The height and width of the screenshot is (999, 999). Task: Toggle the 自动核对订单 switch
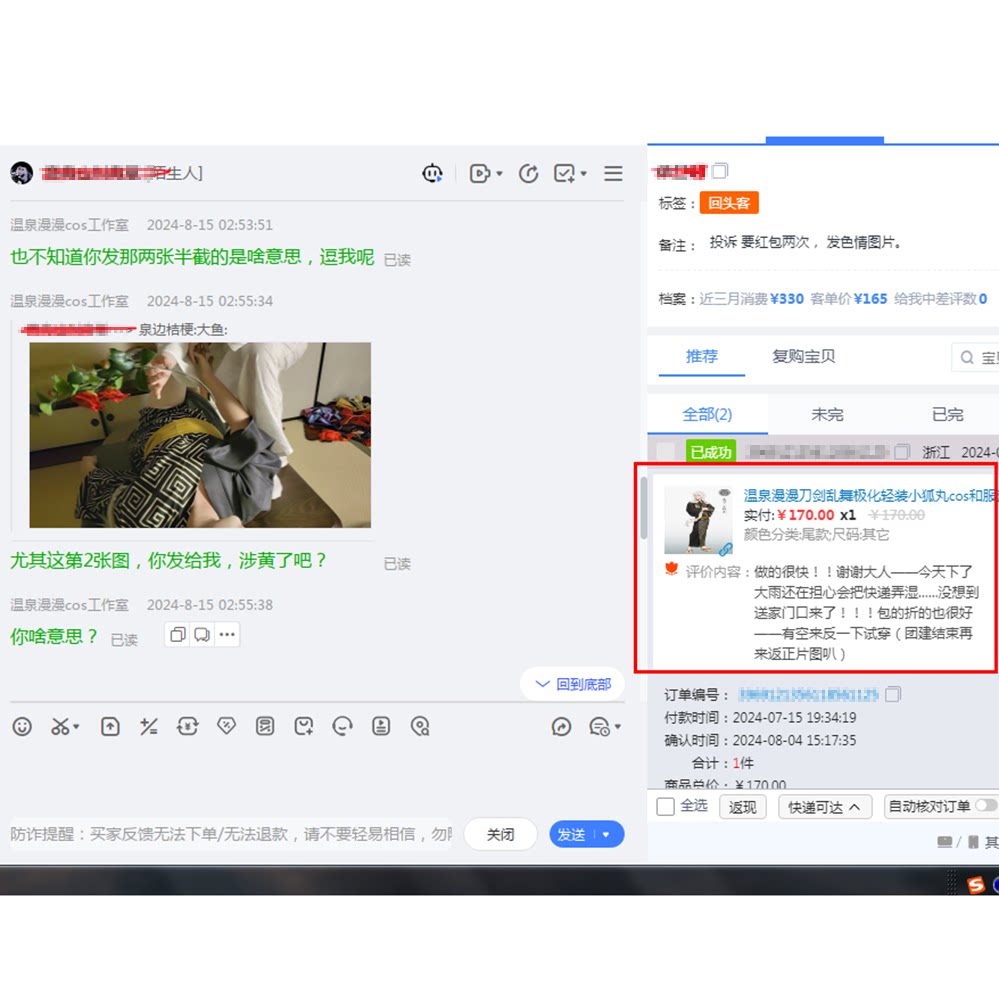(988, 806)
